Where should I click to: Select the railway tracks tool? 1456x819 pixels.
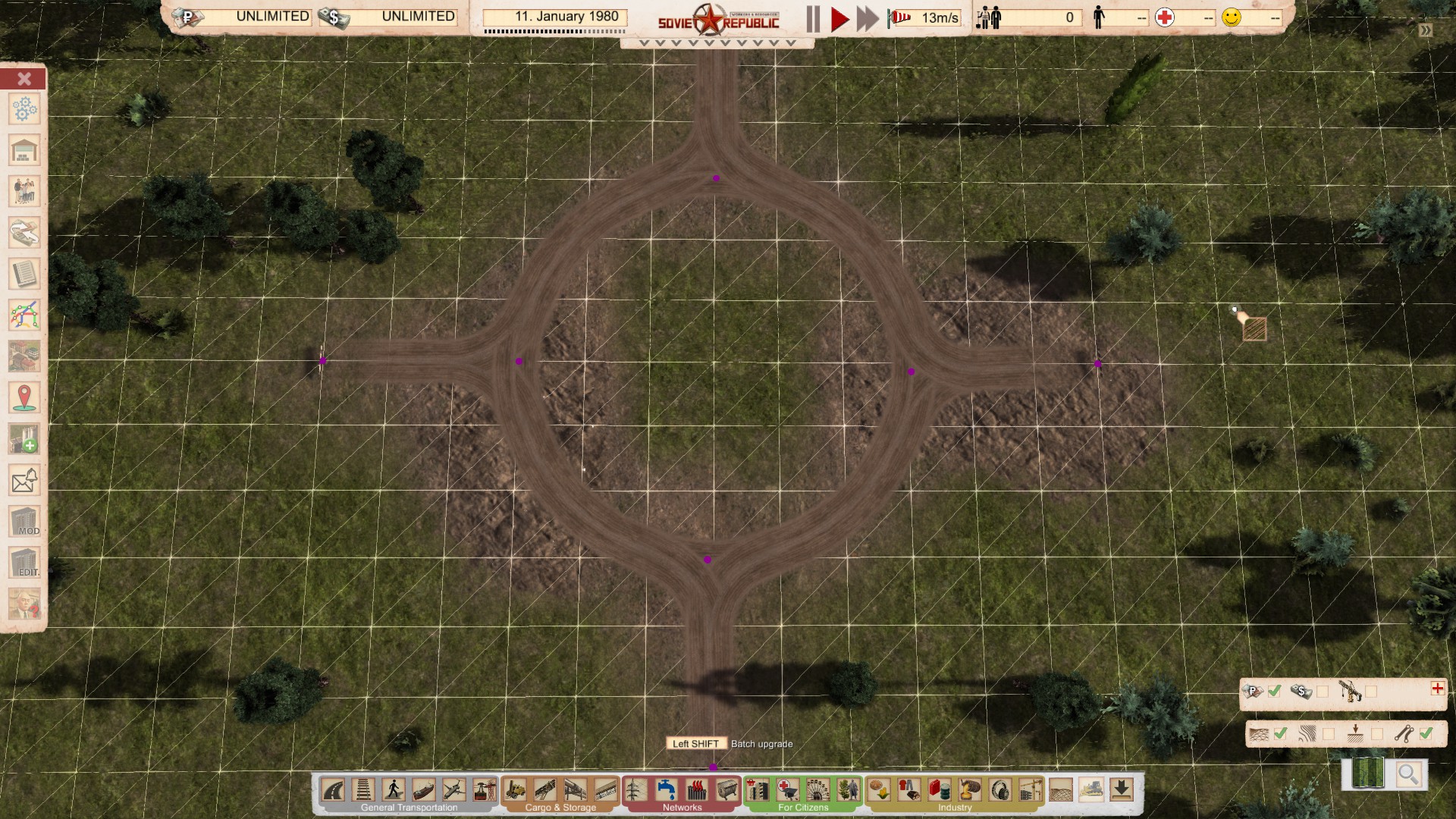(x=363, y=790)
